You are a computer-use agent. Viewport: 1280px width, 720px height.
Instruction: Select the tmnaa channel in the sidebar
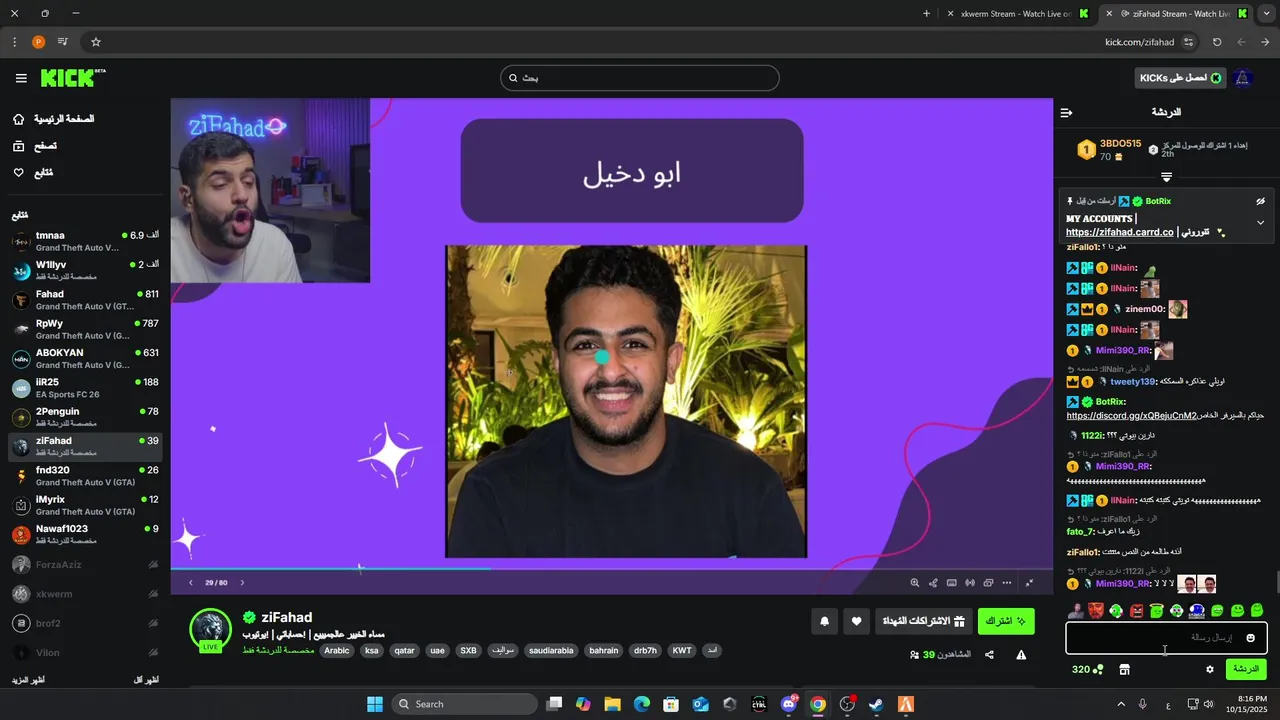click(85, 241)
